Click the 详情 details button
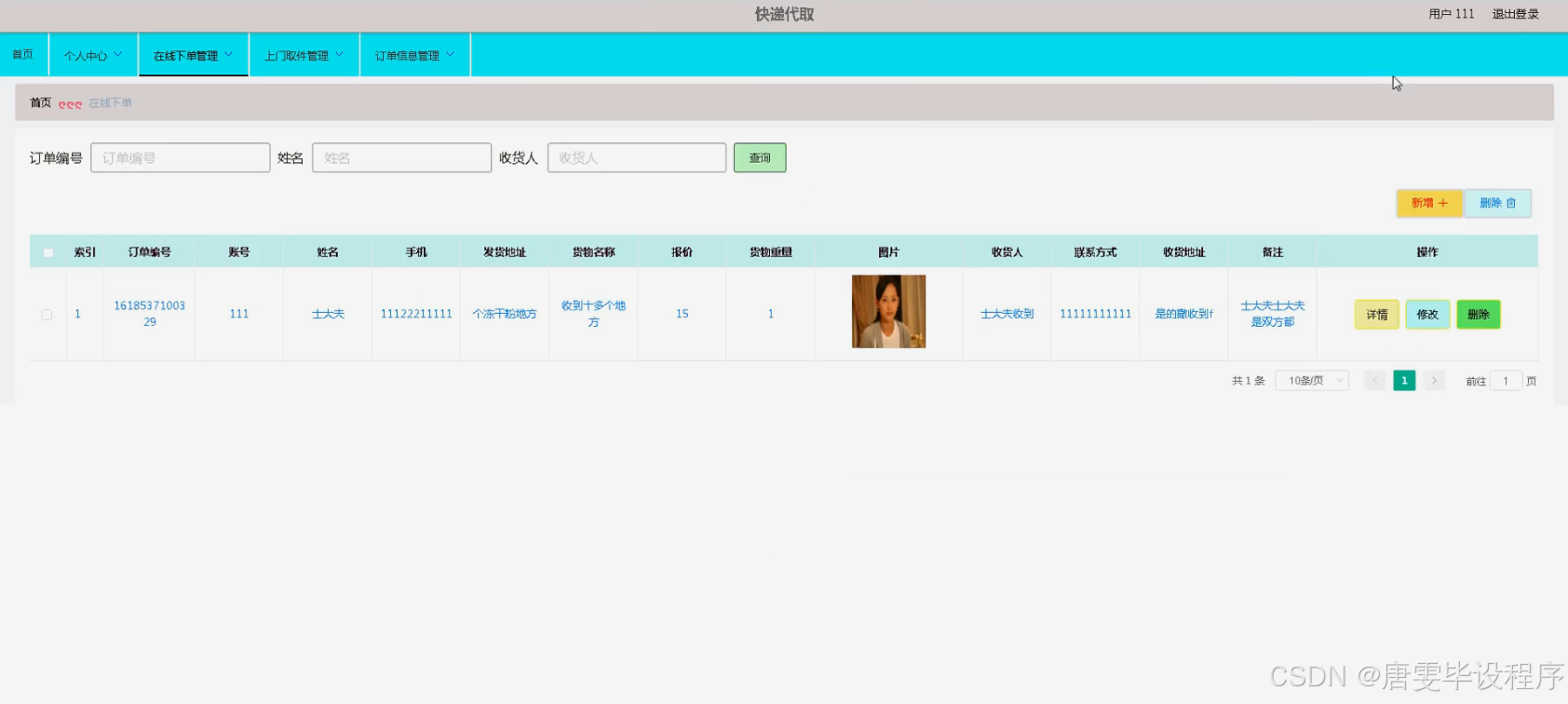 [1376, 315]
